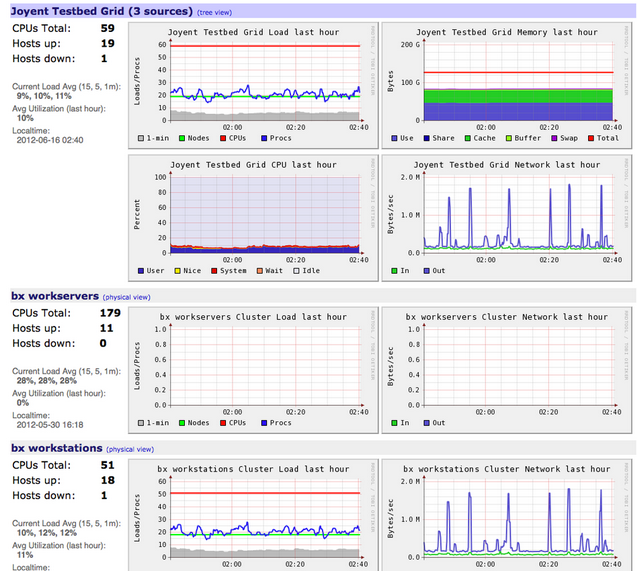The width and height of the screenshot is (638, 572).
Task: Click green In swatch in Grid Network legend
Action: (395, 270)
